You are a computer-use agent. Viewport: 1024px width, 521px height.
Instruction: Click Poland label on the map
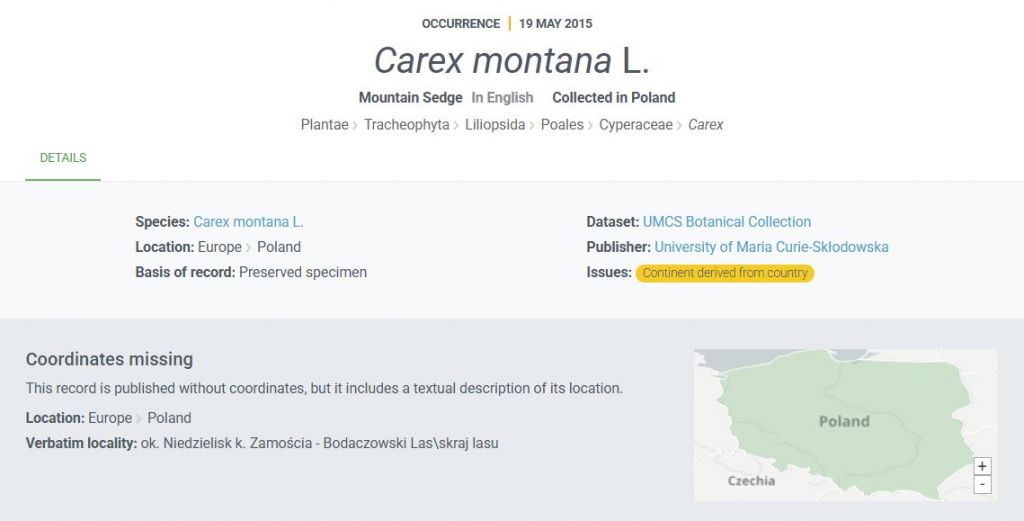point(844,421)
